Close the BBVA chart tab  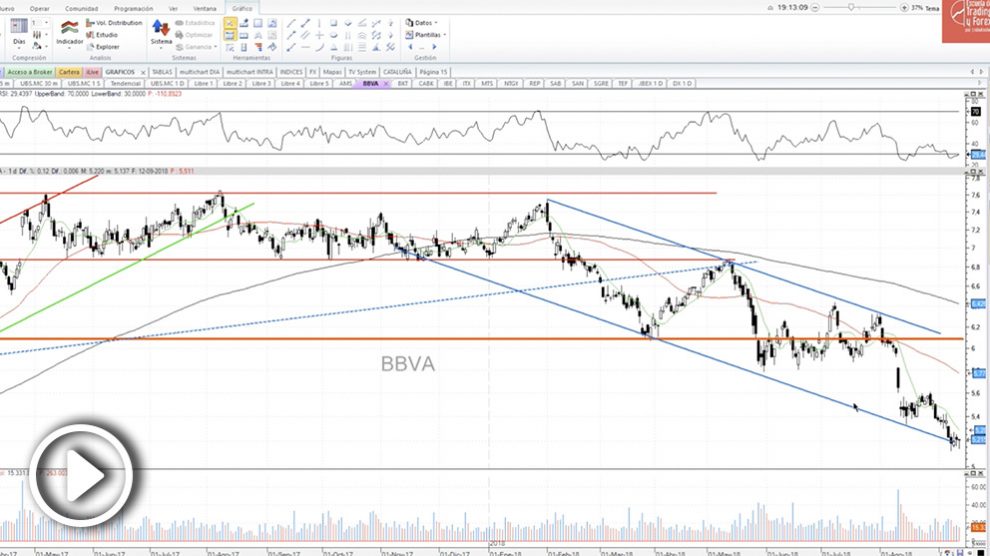[386, 83]
